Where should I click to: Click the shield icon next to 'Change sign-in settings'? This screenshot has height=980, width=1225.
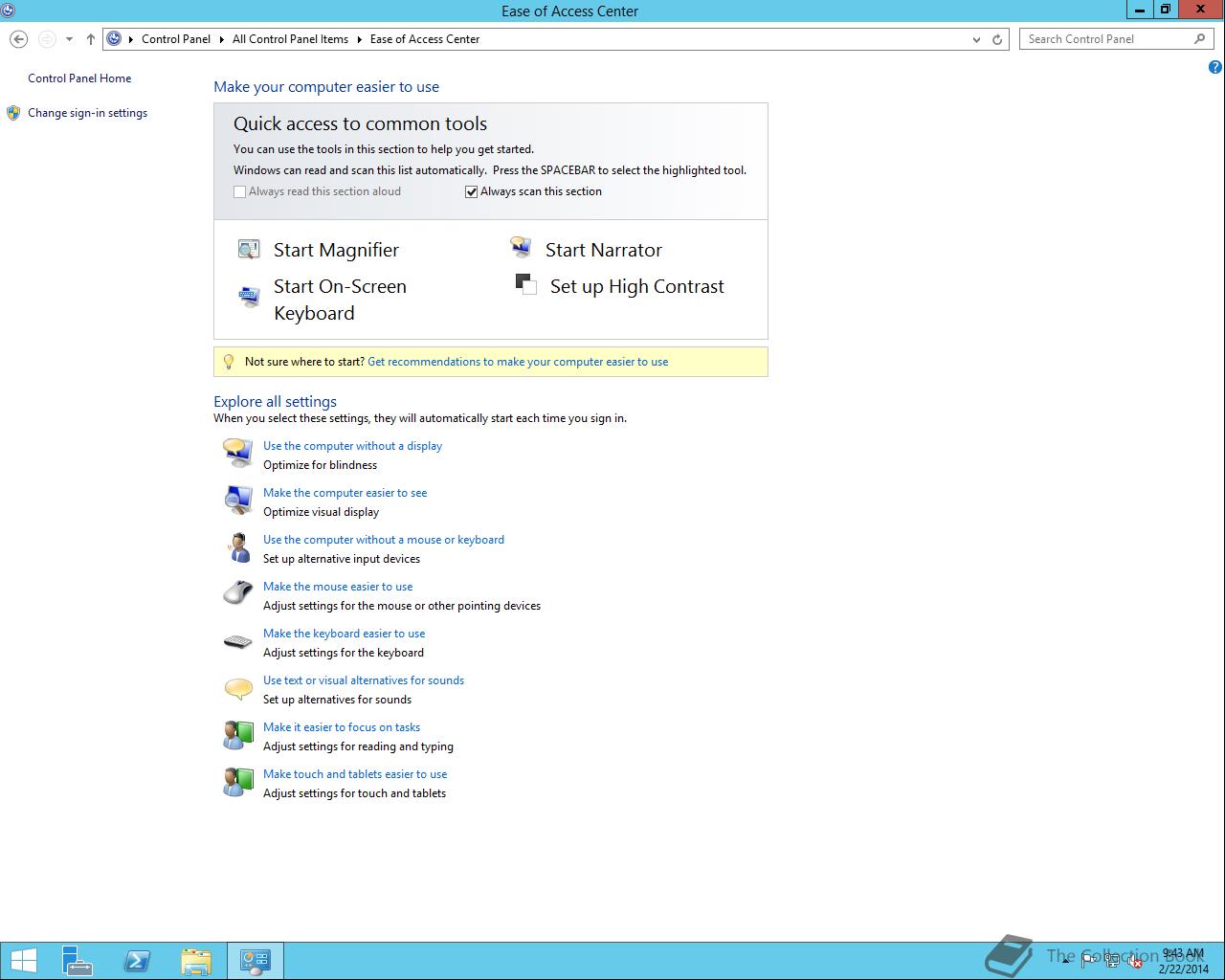tap(13, 113)
